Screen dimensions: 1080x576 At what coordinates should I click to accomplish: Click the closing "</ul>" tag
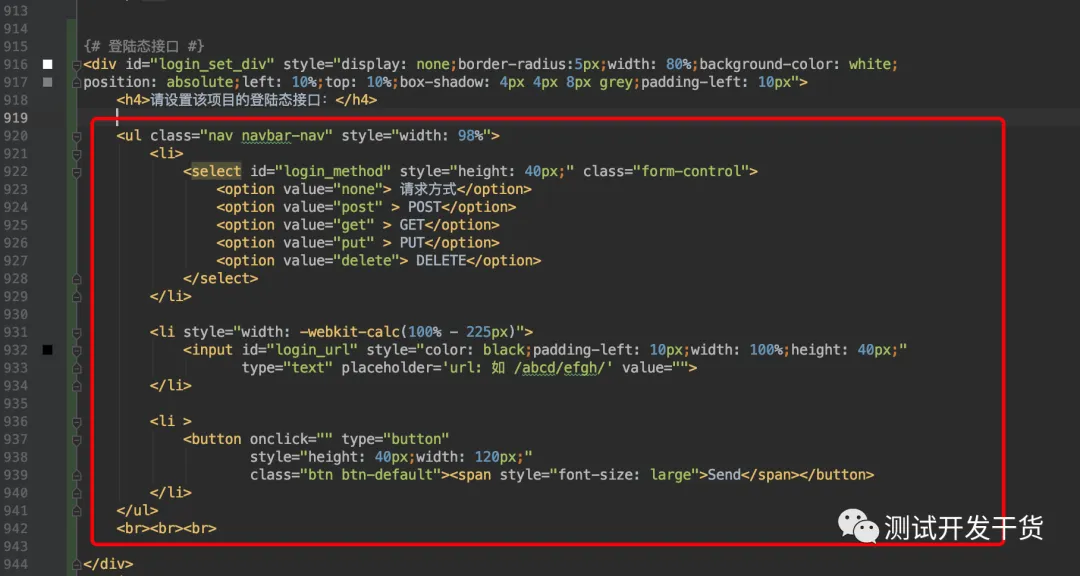tap(137, 511)
